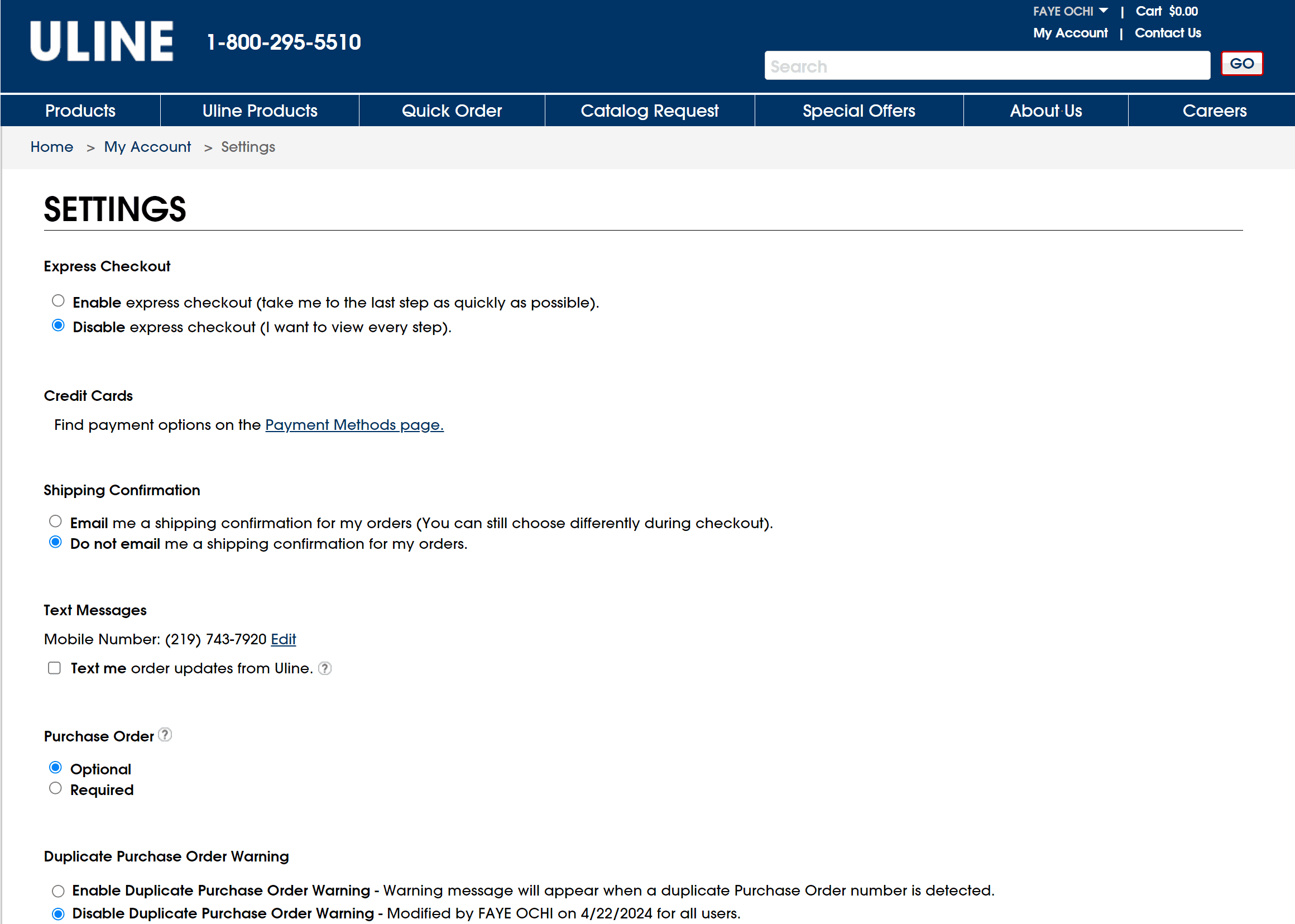View Special Offers
Image resolution: width=1295 pixels, height=924 pixels.
point(859,111)
